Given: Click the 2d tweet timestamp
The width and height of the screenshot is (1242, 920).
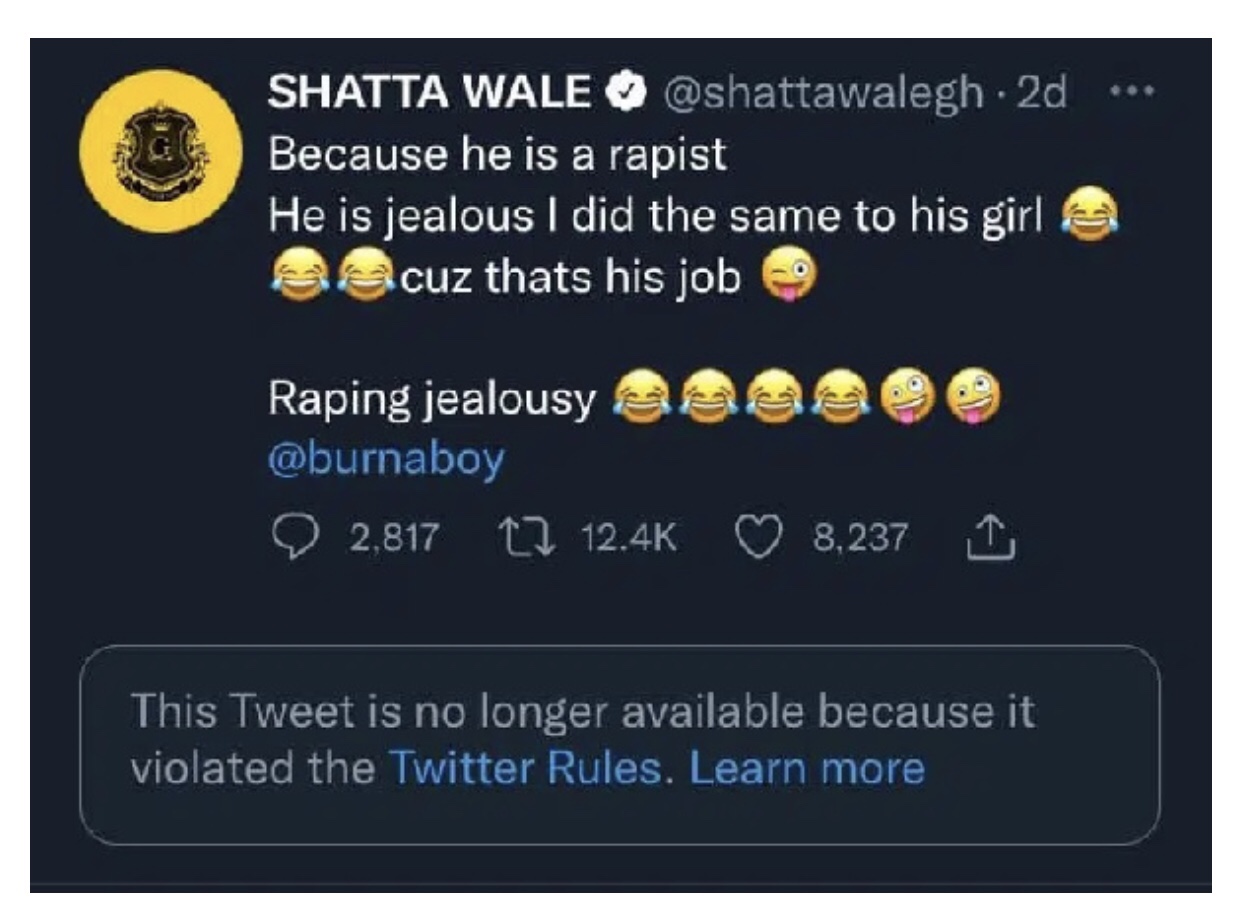Looking at the screenshot, I should pyautogui.click(x=1041, y=94).
